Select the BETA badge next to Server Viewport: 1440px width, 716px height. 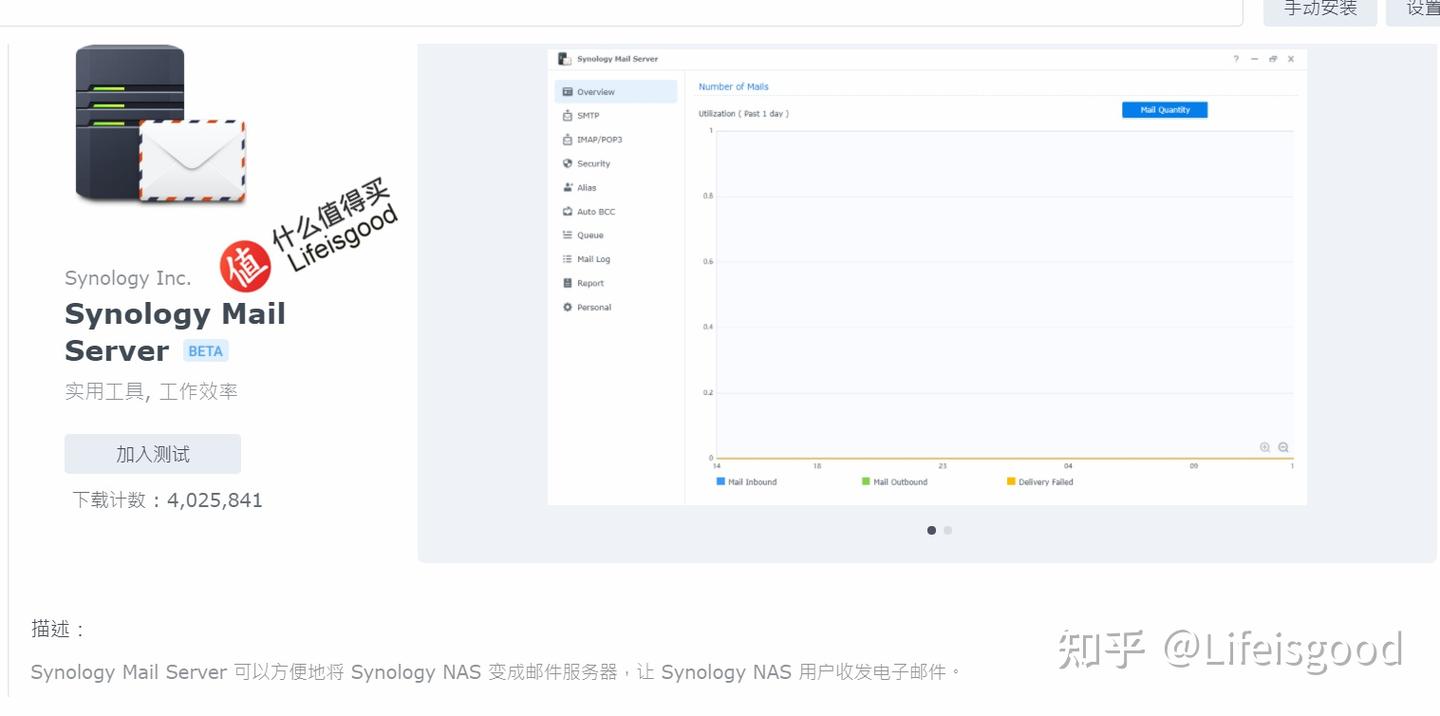pos(206,351)
